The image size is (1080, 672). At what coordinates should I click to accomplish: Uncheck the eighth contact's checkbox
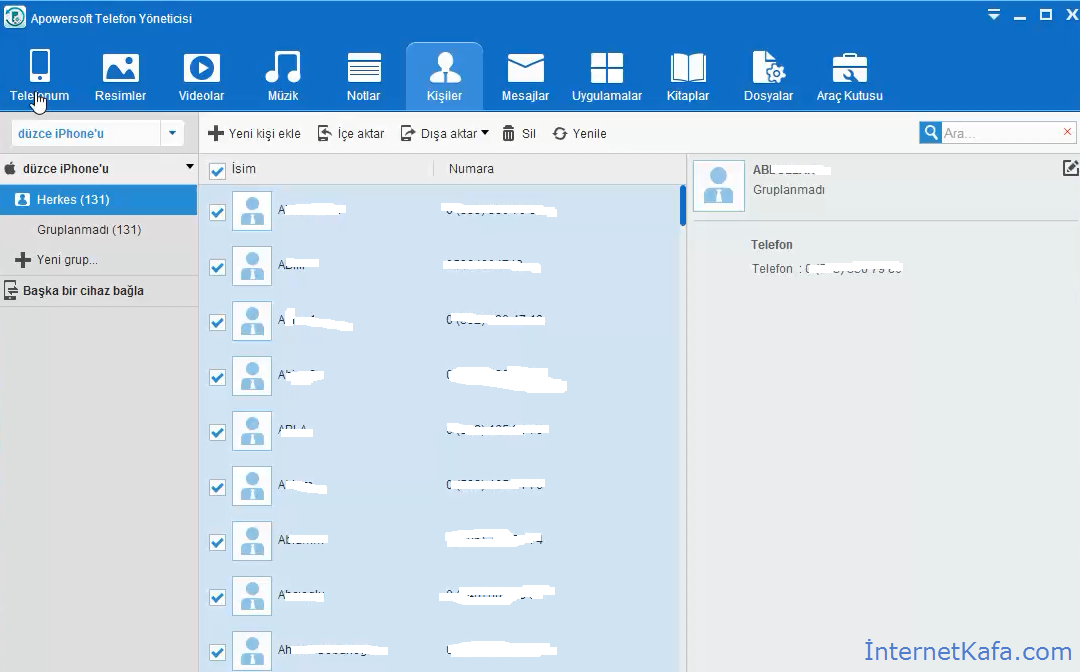point(217,598)
